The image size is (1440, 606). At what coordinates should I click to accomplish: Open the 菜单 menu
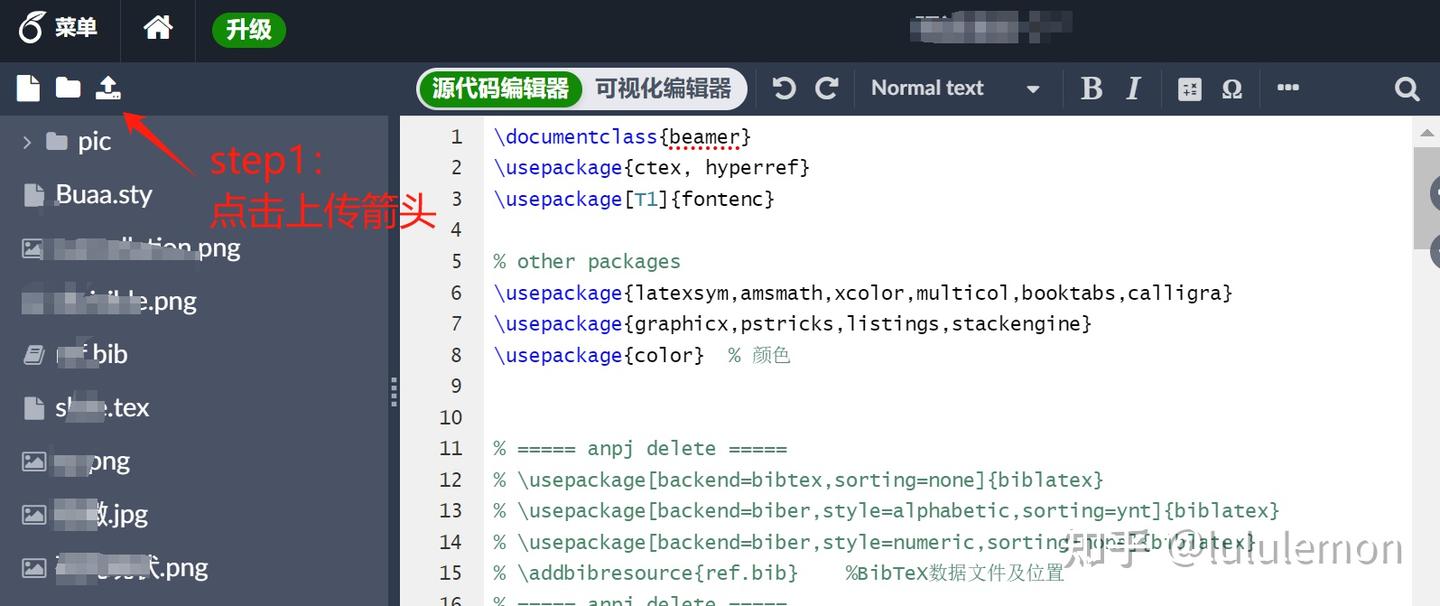[58, 28]
